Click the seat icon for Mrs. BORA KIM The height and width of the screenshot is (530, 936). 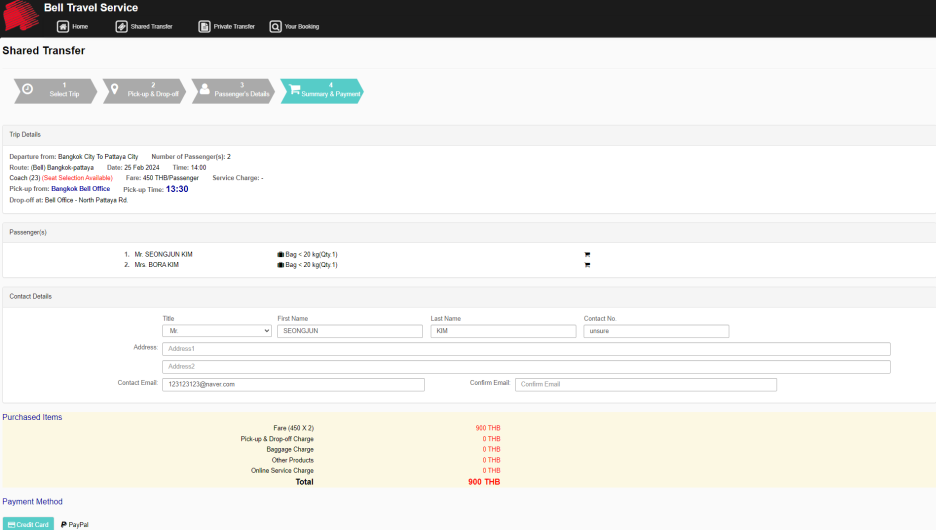[x=587, y=265]
